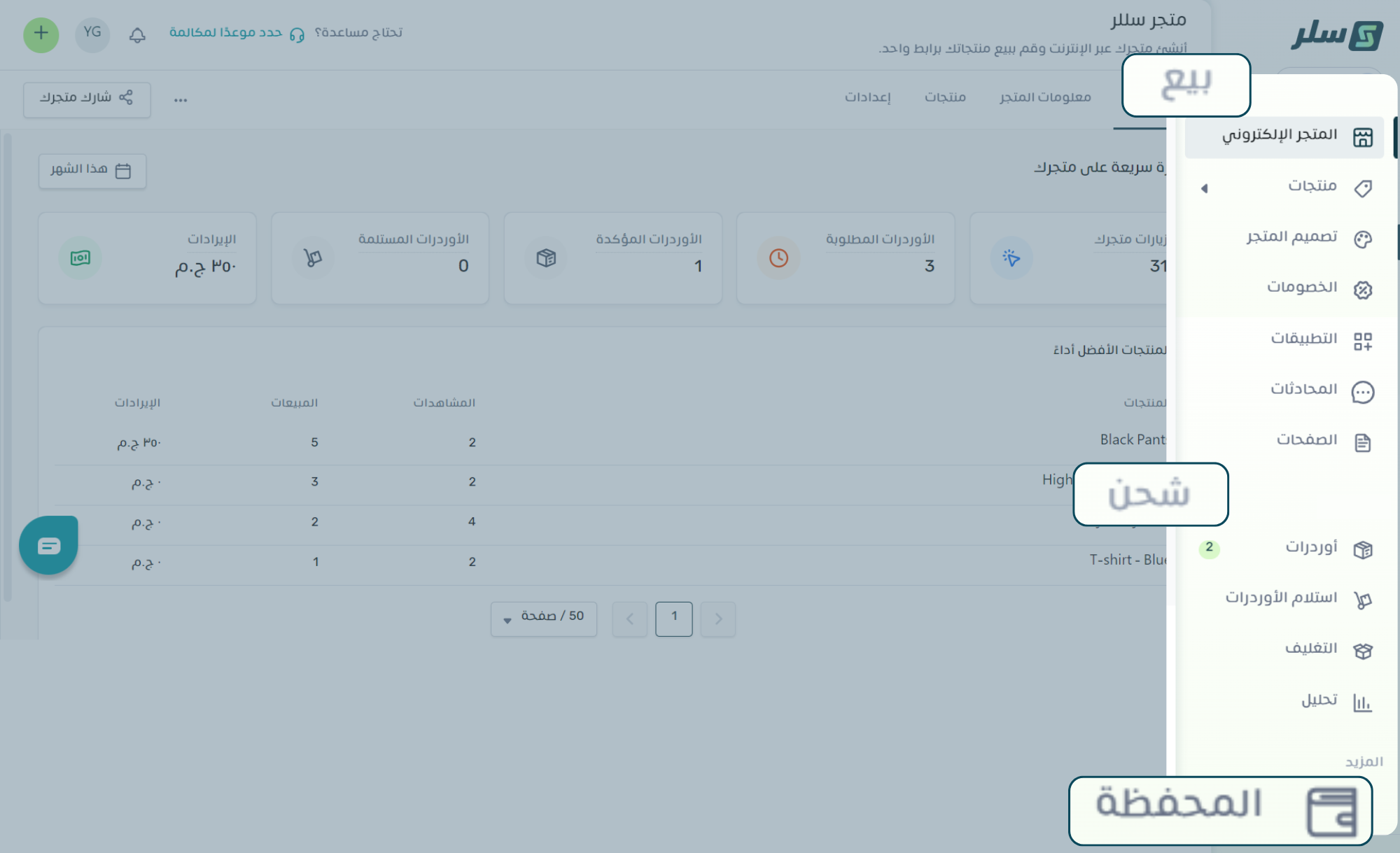Screen dimensions: 1400x853
Task: Click the green plus add button
Action: [41, 34]
